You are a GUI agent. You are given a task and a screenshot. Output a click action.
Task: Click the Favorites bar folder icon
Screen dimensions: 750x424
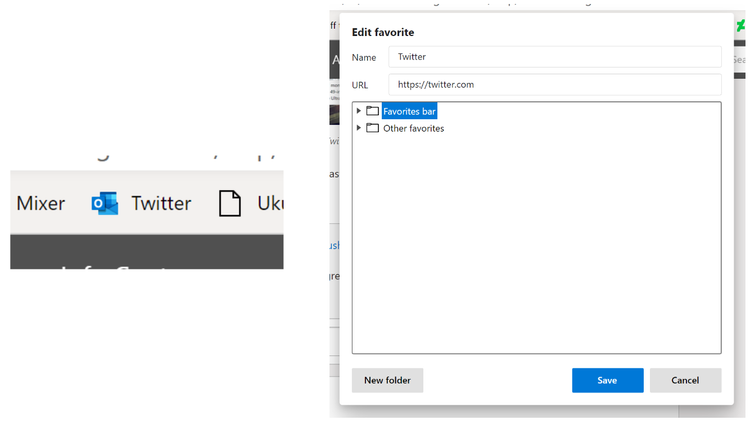click(372, 111)
